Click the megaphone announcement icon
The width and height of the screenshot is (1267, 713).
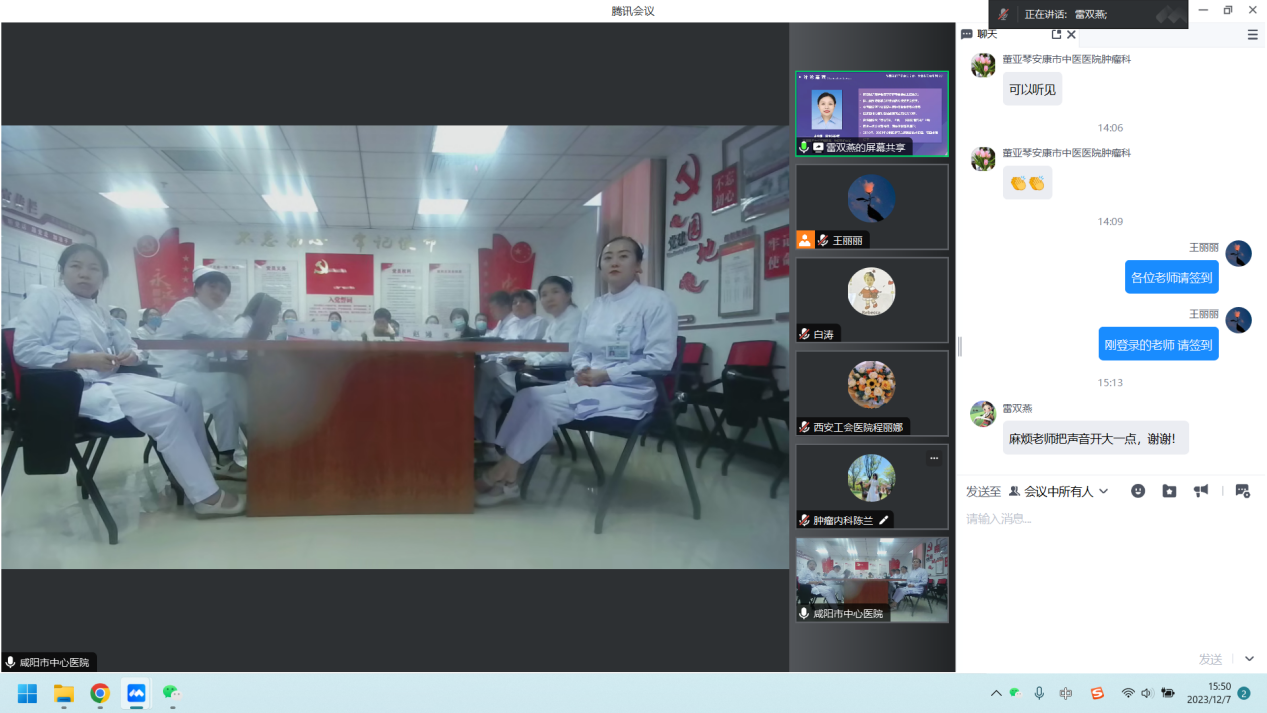(x=1201, y=491)
